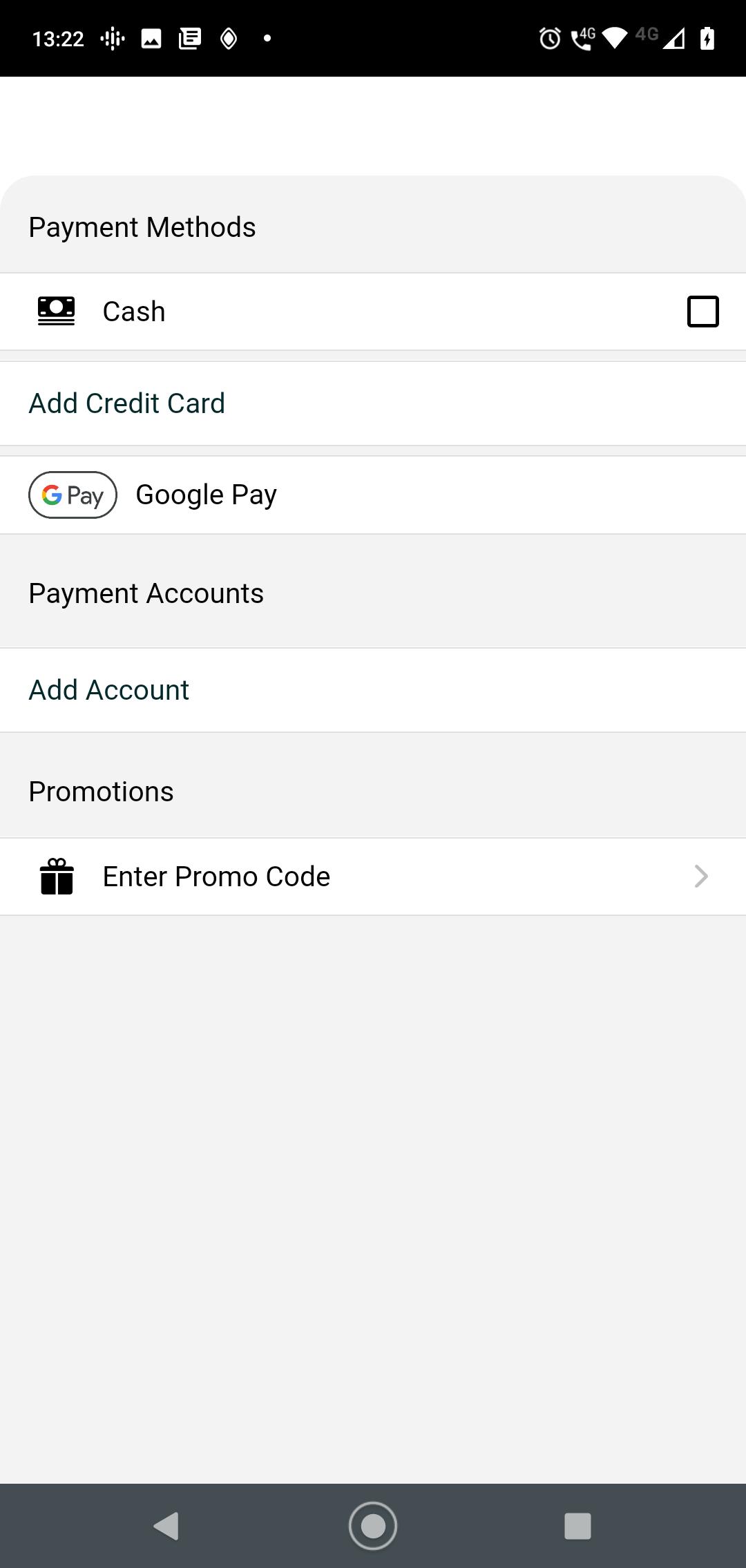This screenshot has width=746, height=1568.
Task: Tap the battery charging status icon
Action: tap(707, 39)
